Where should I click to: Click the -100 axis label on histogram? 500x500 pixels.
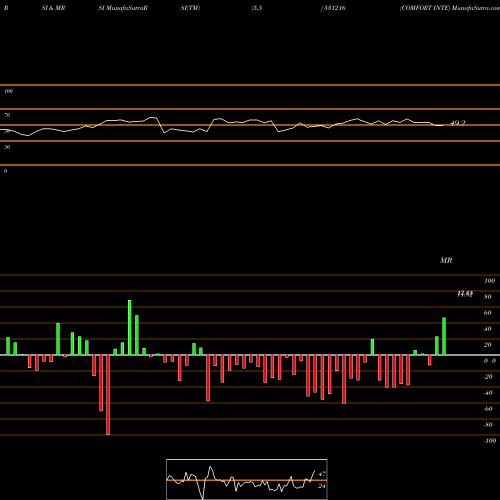tap(489, 441)
